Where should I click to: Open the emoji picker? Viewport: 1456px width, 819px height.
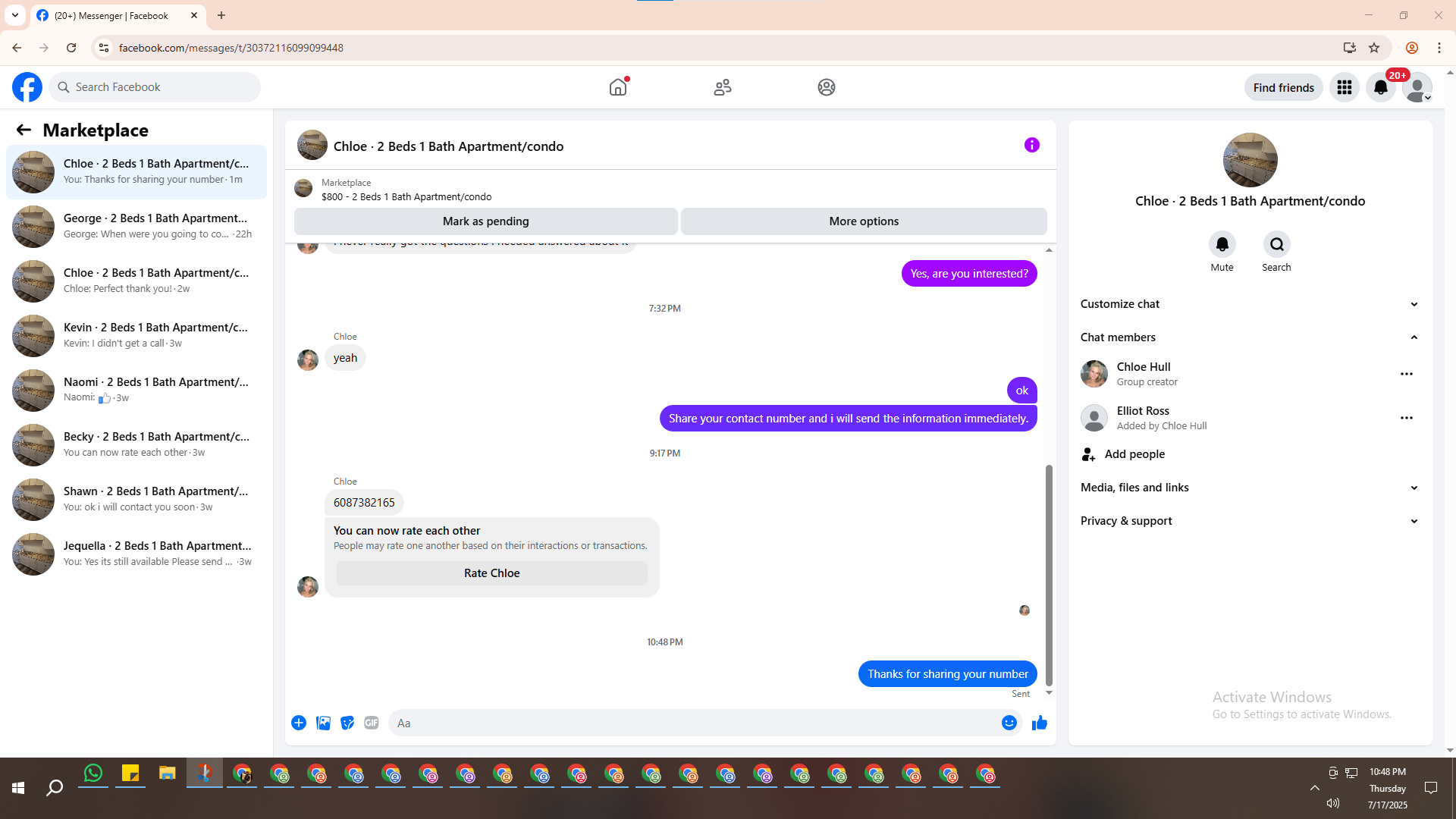[1009, 723]
